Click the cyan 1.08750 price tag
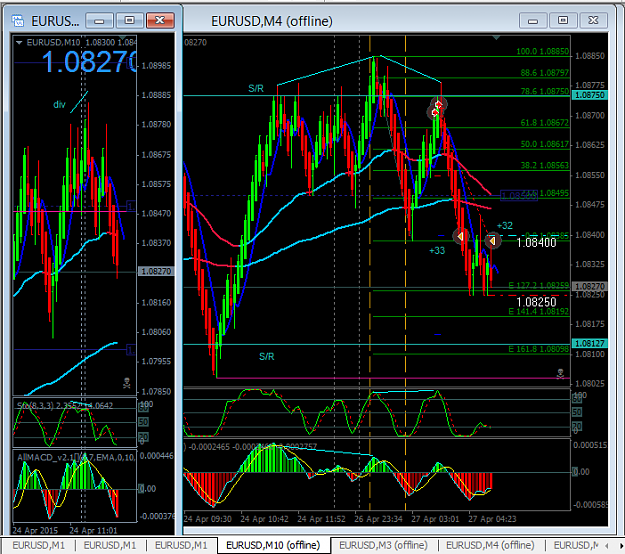The width and height of the screenshot is (625, 554). [590, 95]
